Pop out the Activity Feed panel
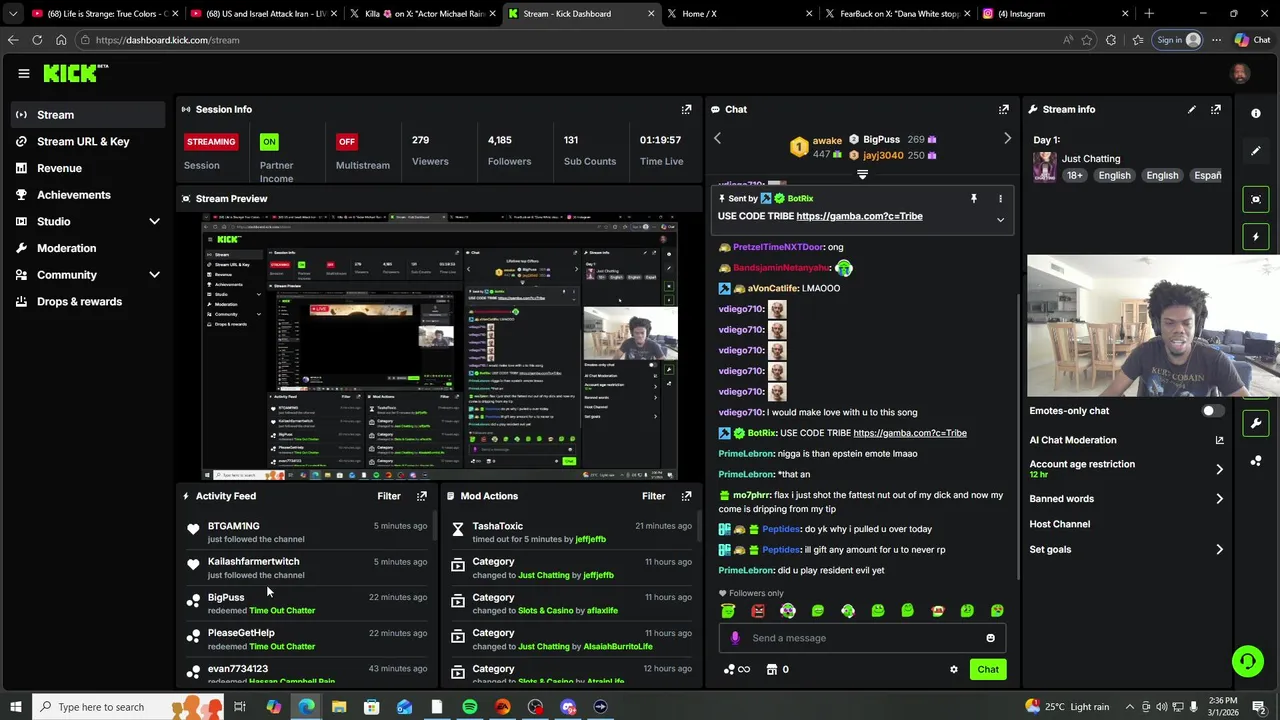Screen dimensions: 1280x720 (x=421, y=496)
